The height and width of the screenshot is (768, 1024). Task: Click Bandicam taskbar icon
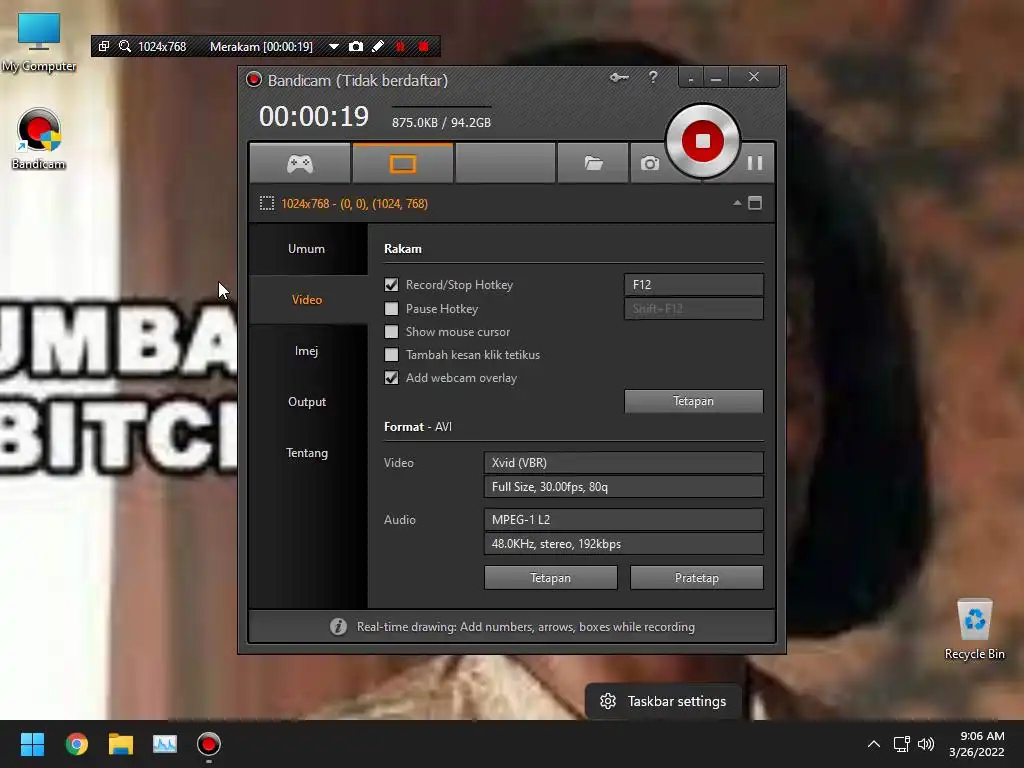(209, 744)
